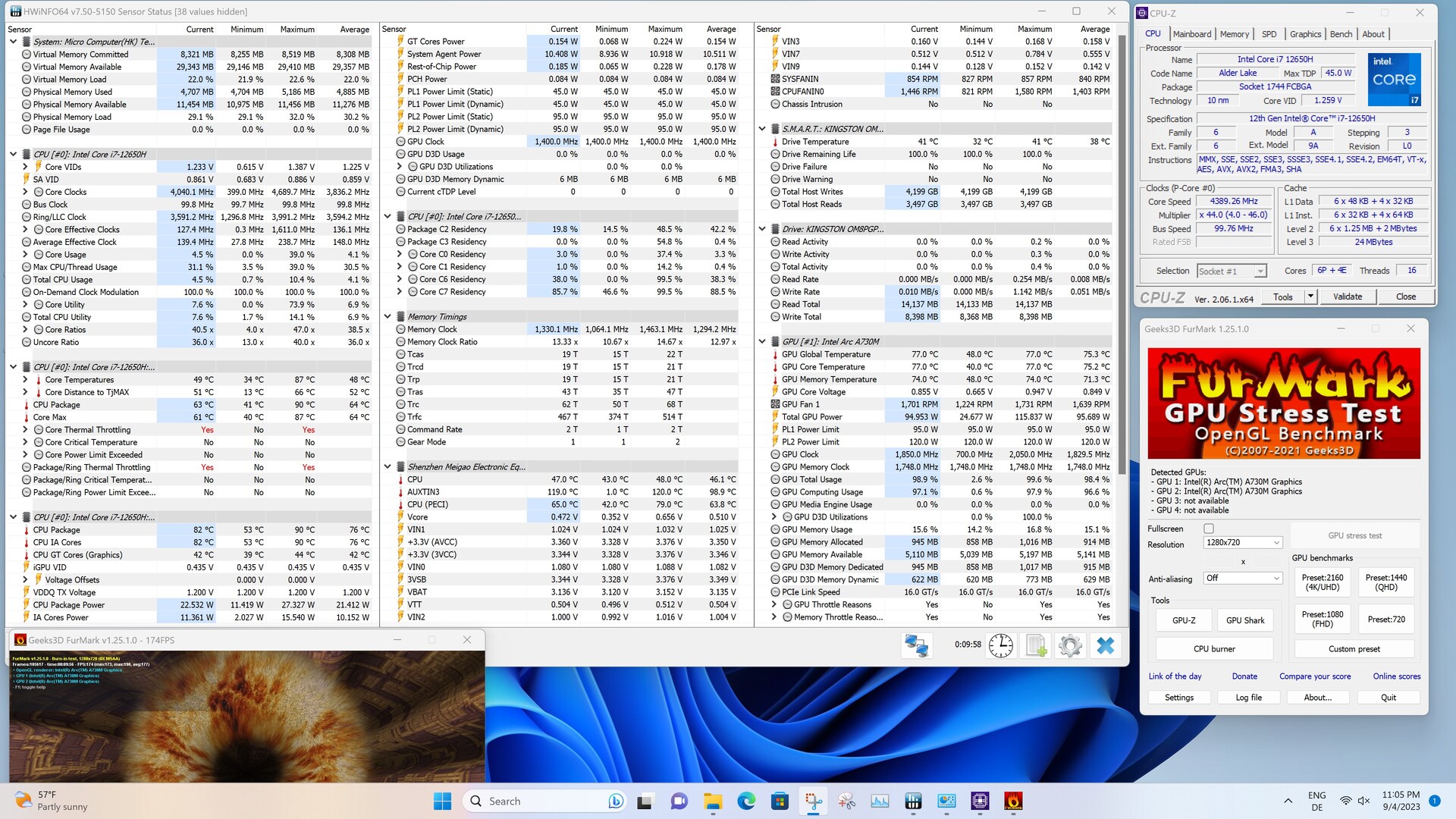
Task: Open the paint-like app taskbar icon
Action: tap(846, 801)
